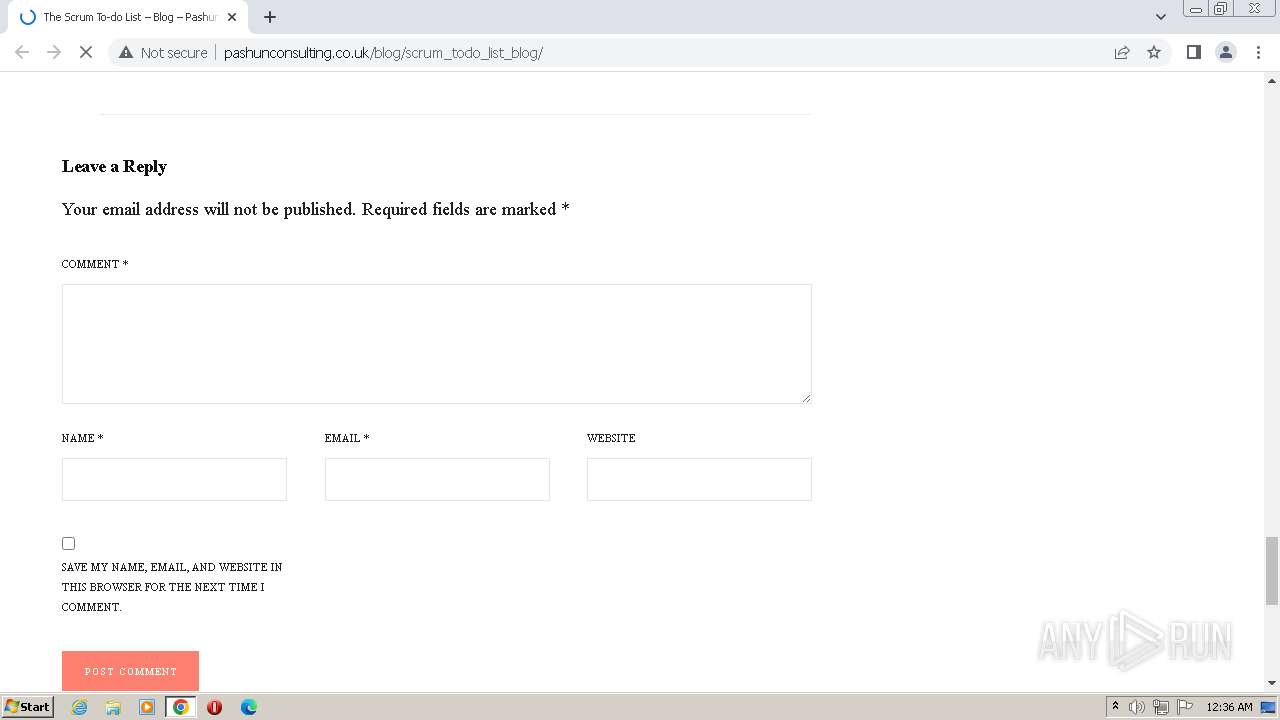Open Windows Start menu
This screenshot has height=720, width=1280.
tap(27, 706)
